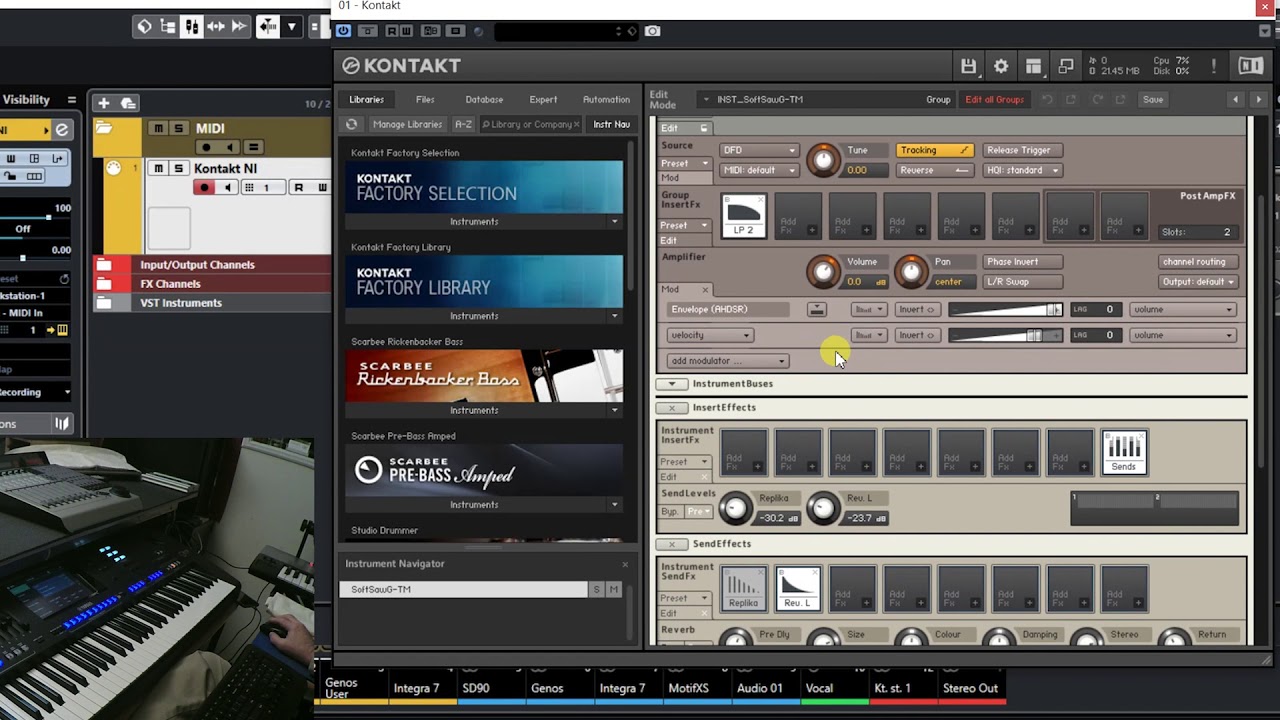
Task: Open the Output: default dropdown
Action: click(1199, 282)
